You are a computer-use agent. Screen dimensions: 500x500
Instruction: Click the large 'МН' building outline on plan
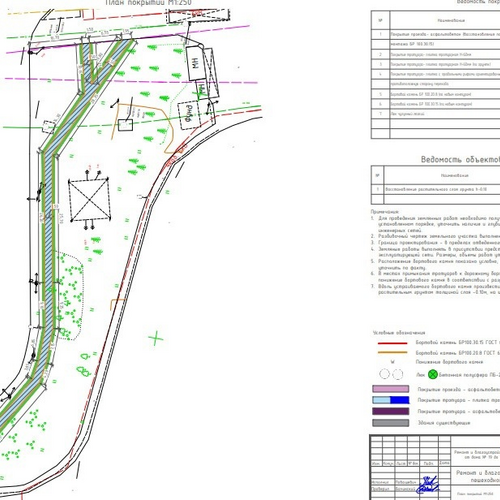tap(196, 63)
